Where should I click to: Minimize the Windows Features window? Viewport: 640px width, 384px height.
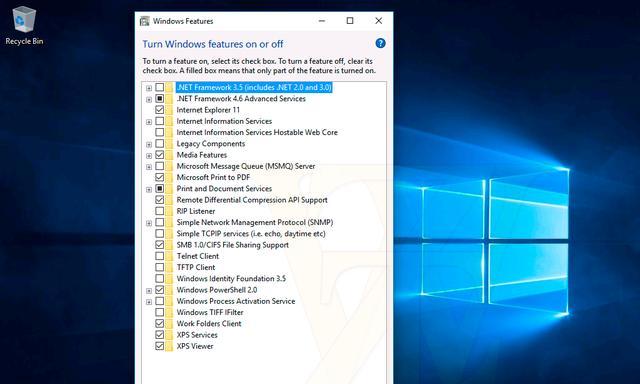(322, 21)
